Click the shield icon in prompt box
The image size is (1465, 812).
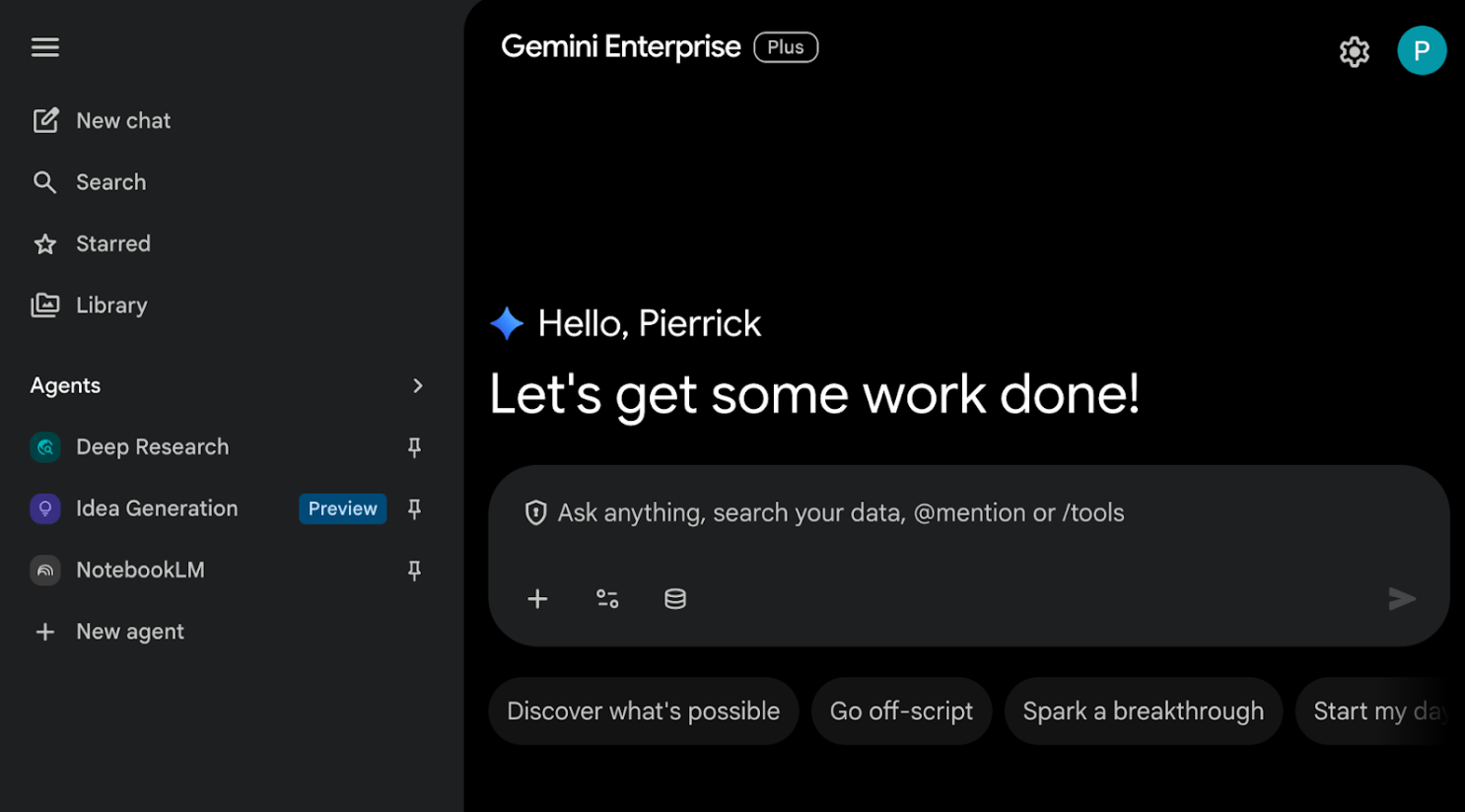point(535,512)
